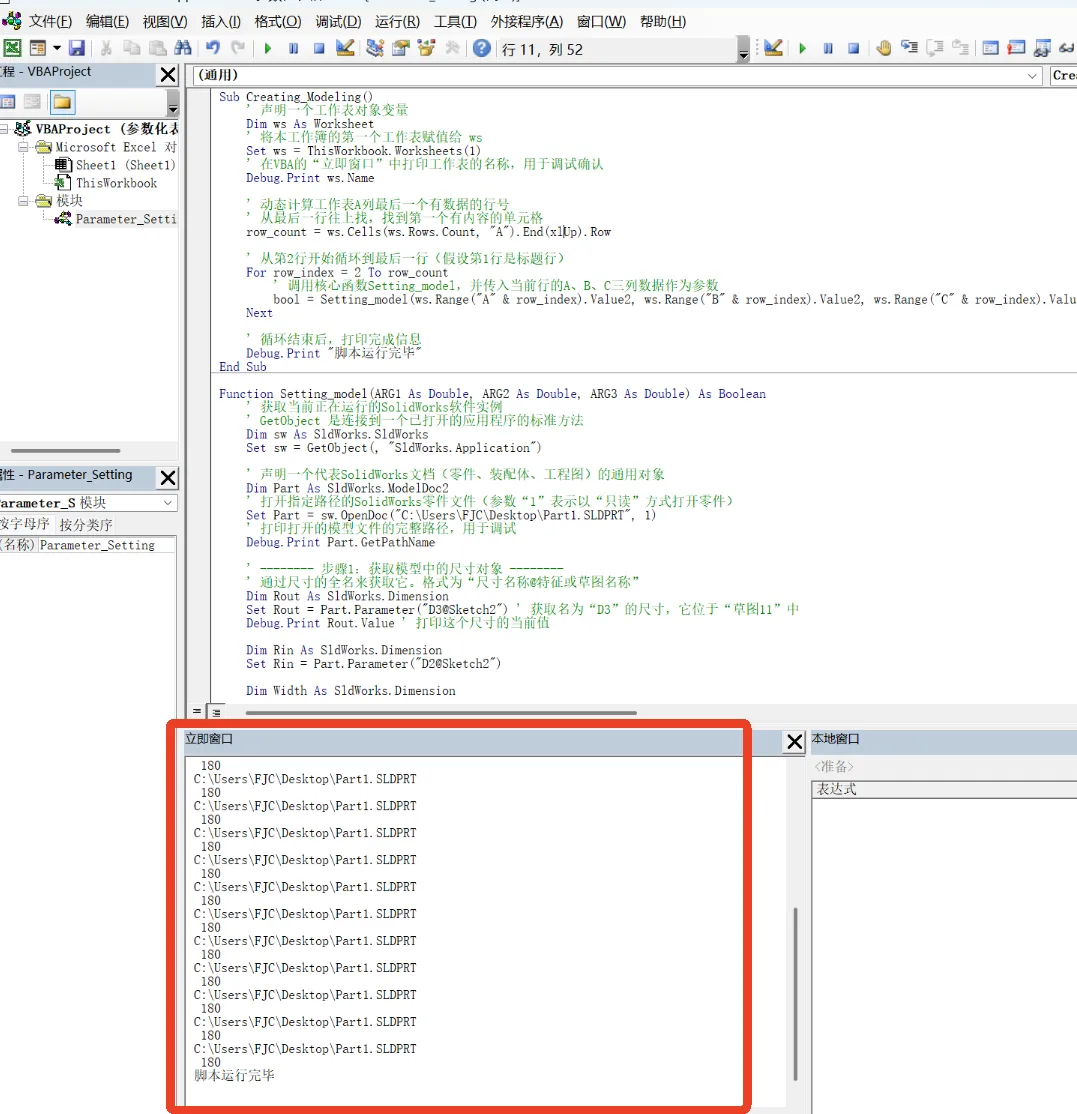
Task: Open the Object Browser icon
Action: pos(426,48)
